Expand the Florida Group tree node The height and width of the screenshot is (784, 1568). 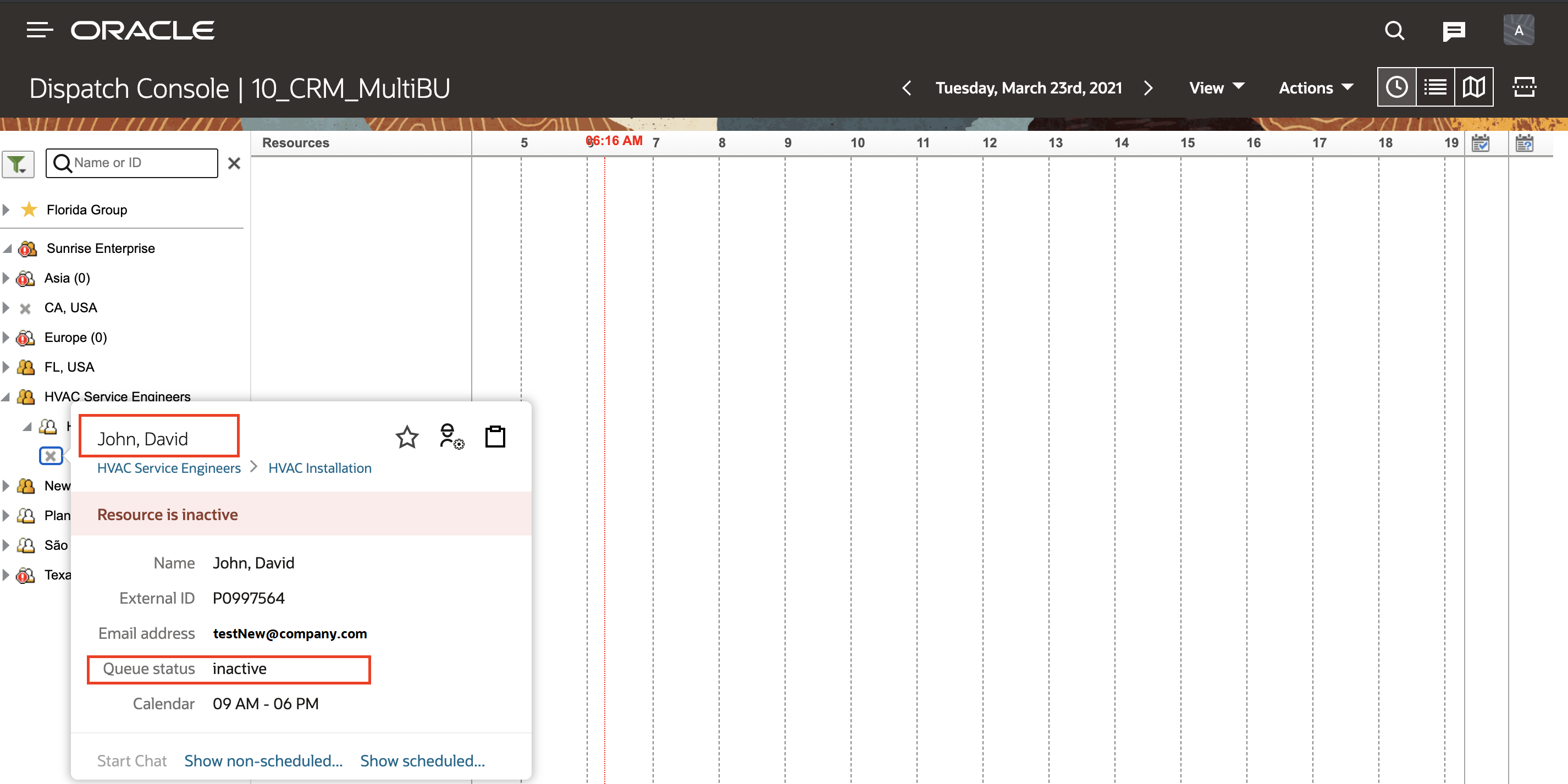7,209
